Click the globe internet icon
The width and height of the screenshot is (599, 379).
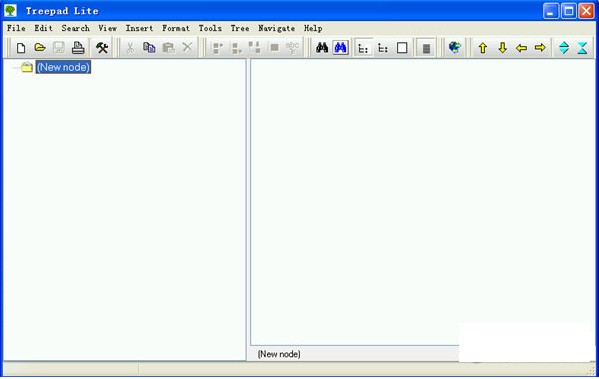click(x=455, y=48)
